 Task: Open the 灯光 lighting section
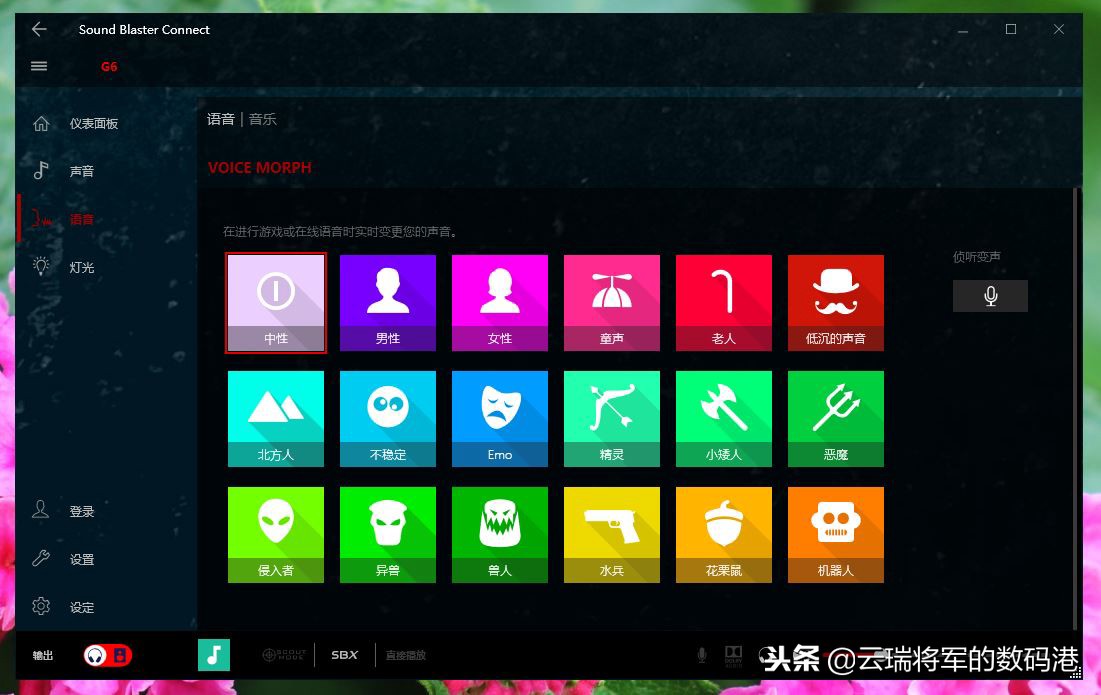tap(105, 267)
